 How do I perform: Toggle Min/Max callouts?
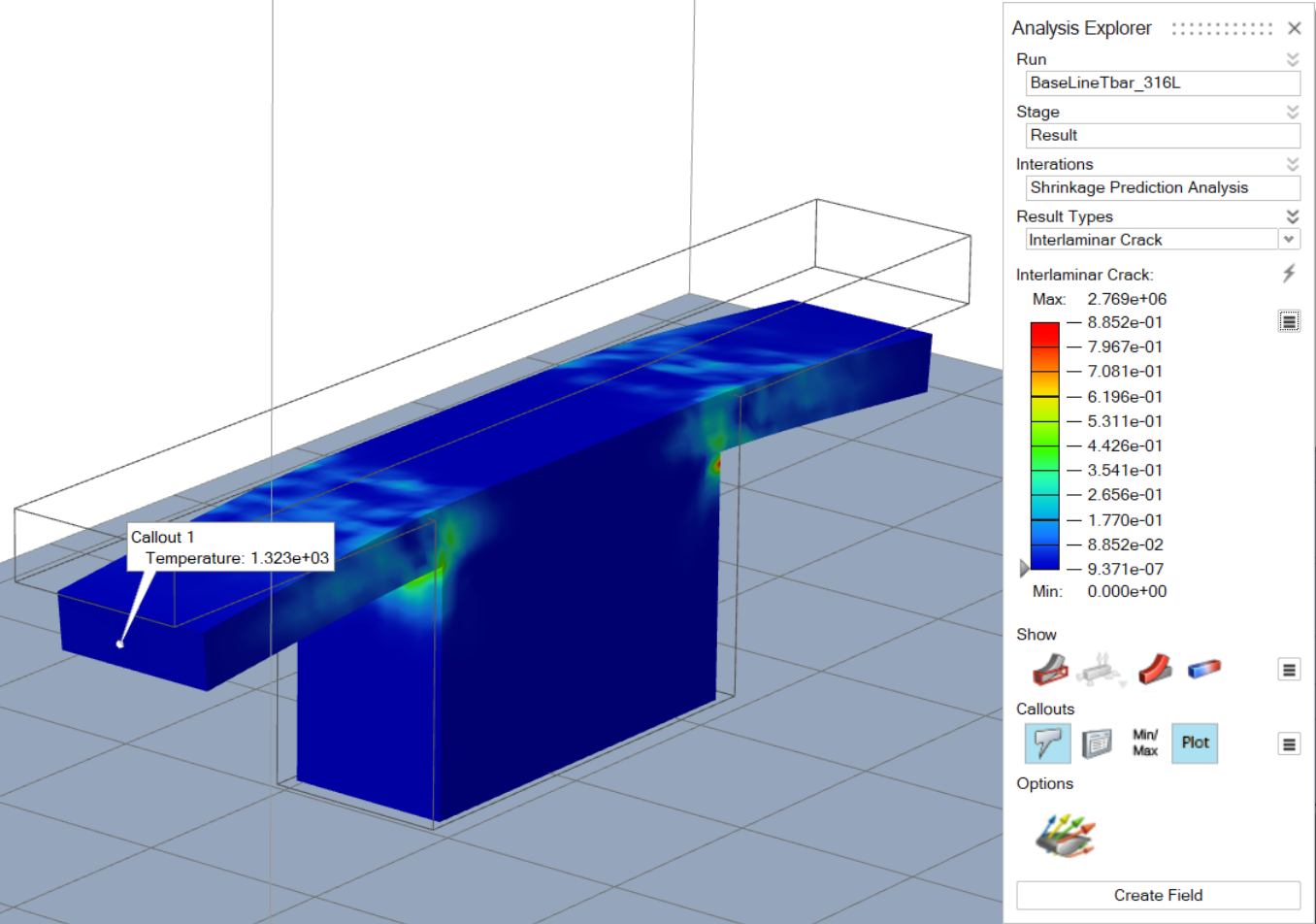1145,743
